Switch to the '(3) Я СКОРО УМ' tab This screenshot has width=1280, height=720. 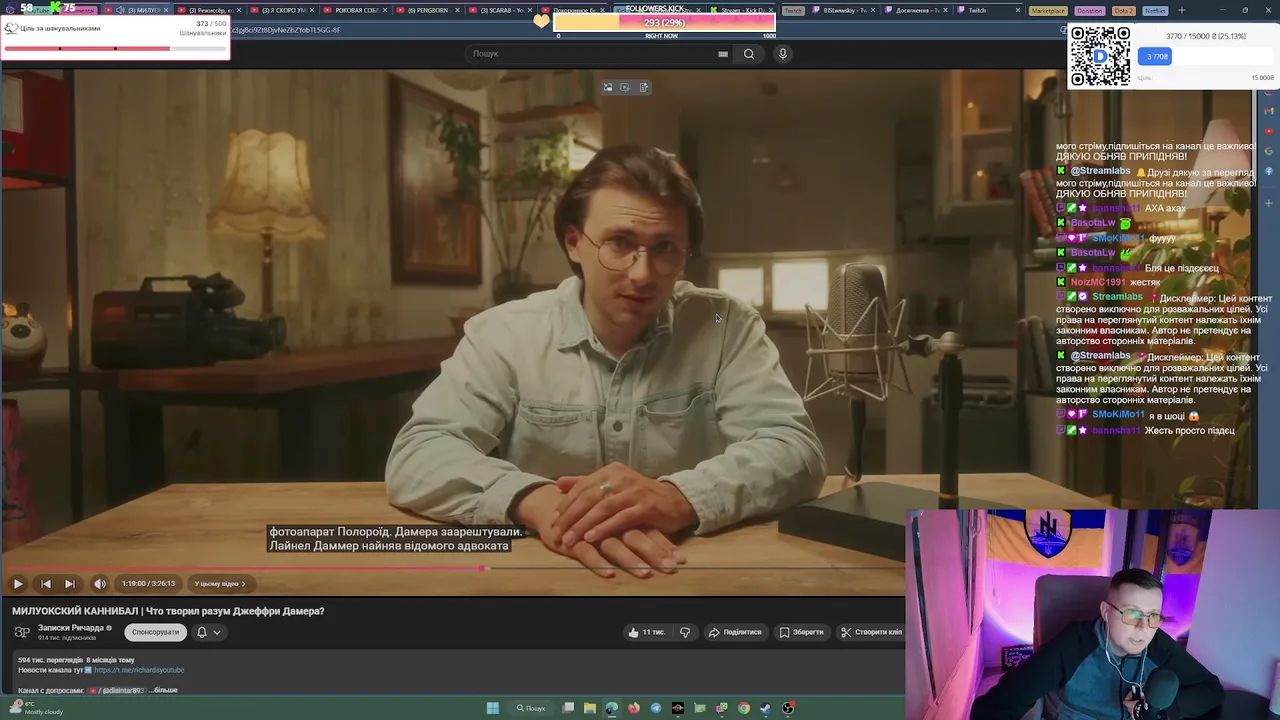283,10
